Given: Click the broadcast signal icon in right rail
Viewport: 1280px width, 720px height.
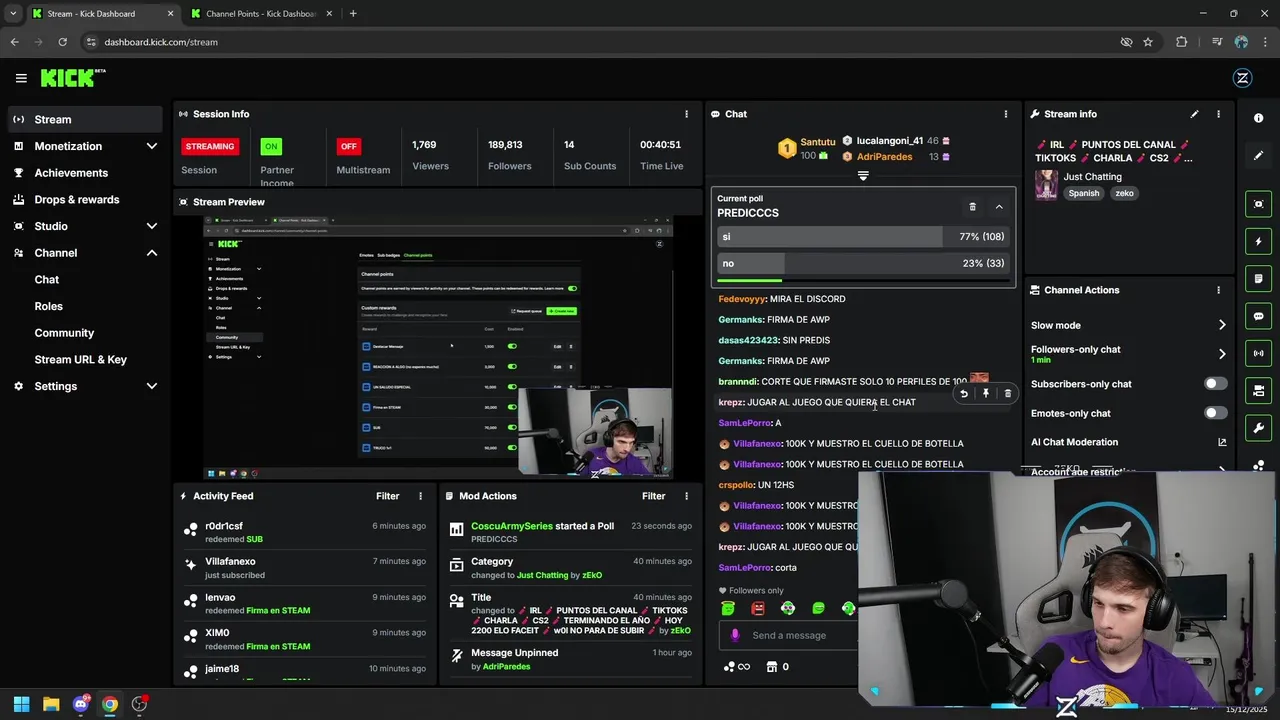Looking at the screenshot, I should [1259, 353].
